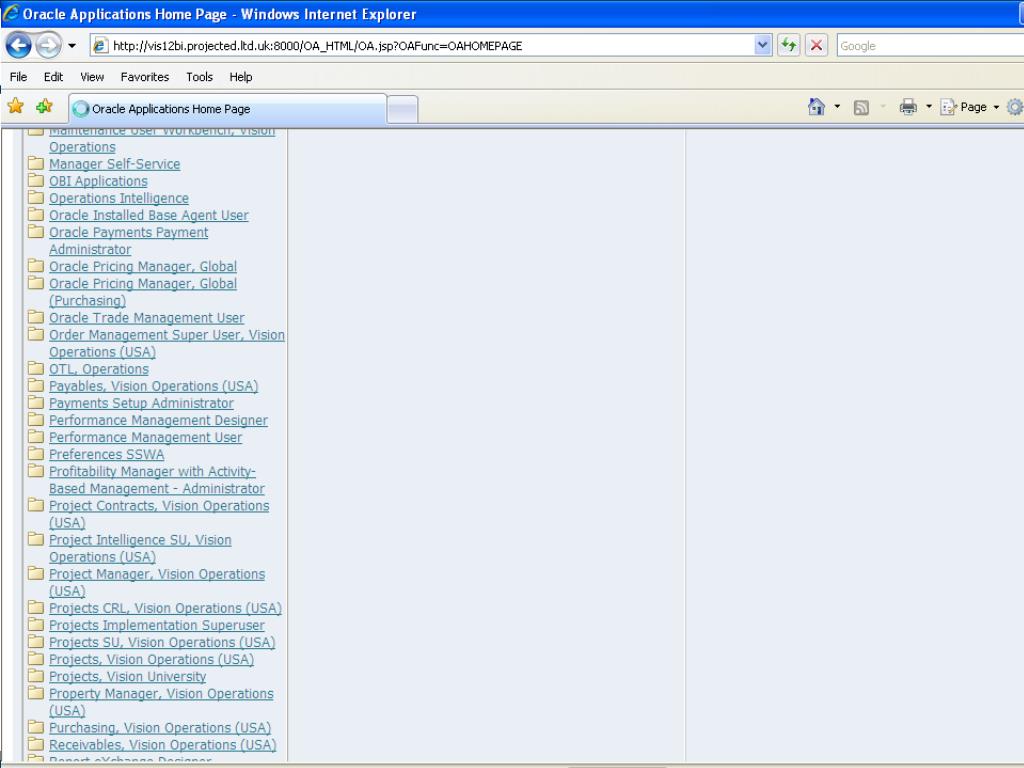Screen dimensions: 1024x768
Task: Click folder icon beside Purchasing, Vision Operations
Action: 36,727
